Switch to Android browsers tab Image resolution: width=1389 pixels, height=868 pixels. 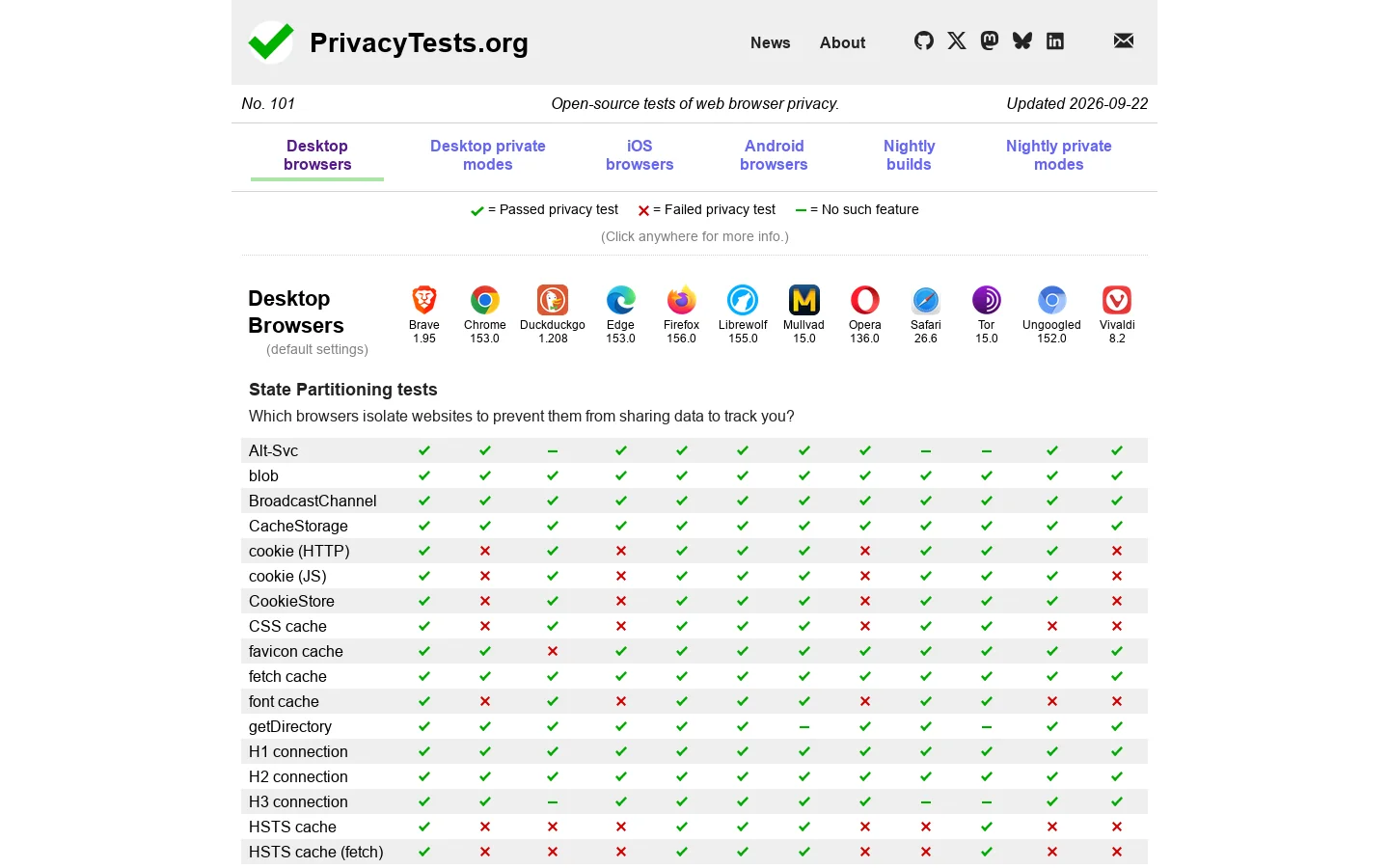click(x=774, y=155)
